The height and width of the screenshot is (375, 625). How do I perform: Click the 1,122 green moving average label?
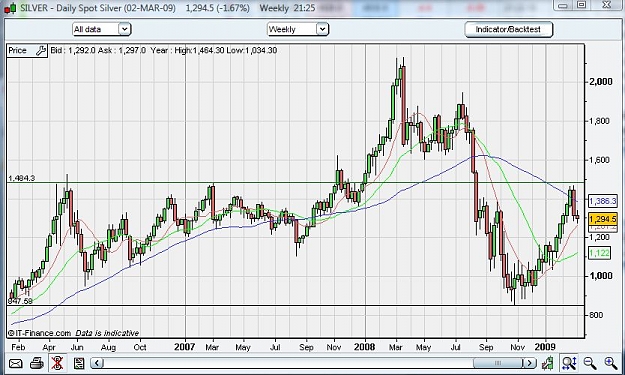[x=599, y=253]
